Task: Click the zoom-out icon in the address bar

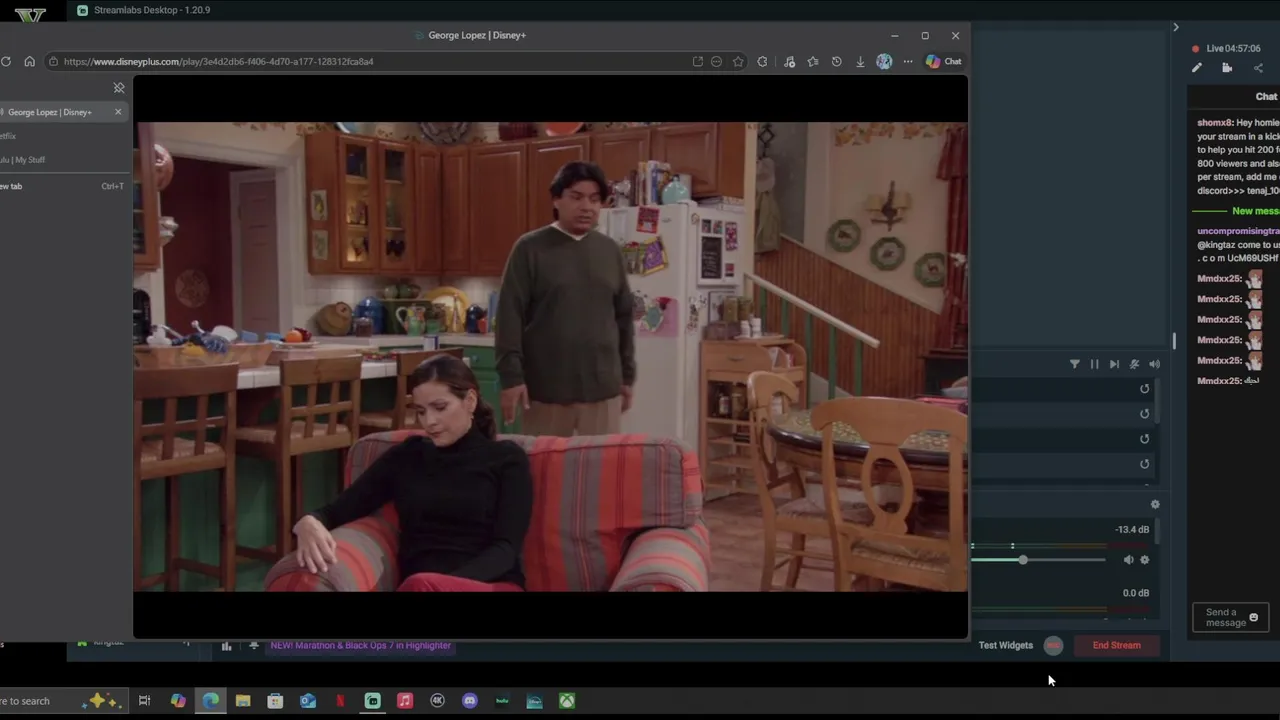Action: (716, 61)
